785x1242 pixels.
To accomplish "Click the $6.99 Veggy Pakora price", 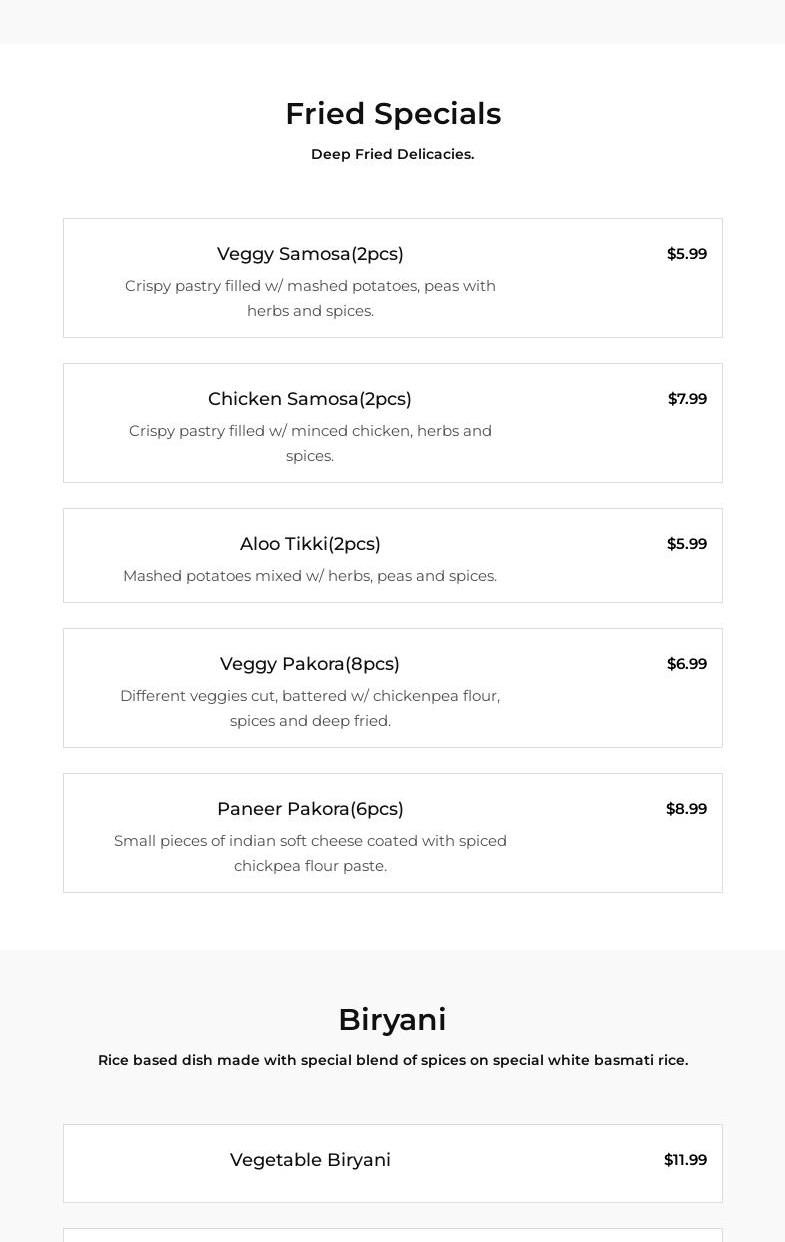I will (686, 664).
